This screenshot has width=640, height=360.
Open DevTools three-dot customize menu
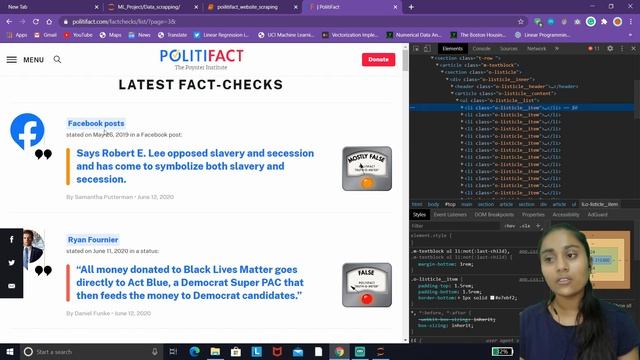click(622, 49)
